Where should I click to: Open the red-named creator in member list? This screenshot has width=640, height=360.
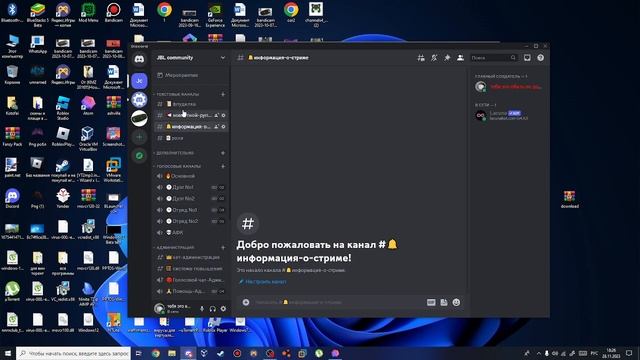(x=509, y=87)
